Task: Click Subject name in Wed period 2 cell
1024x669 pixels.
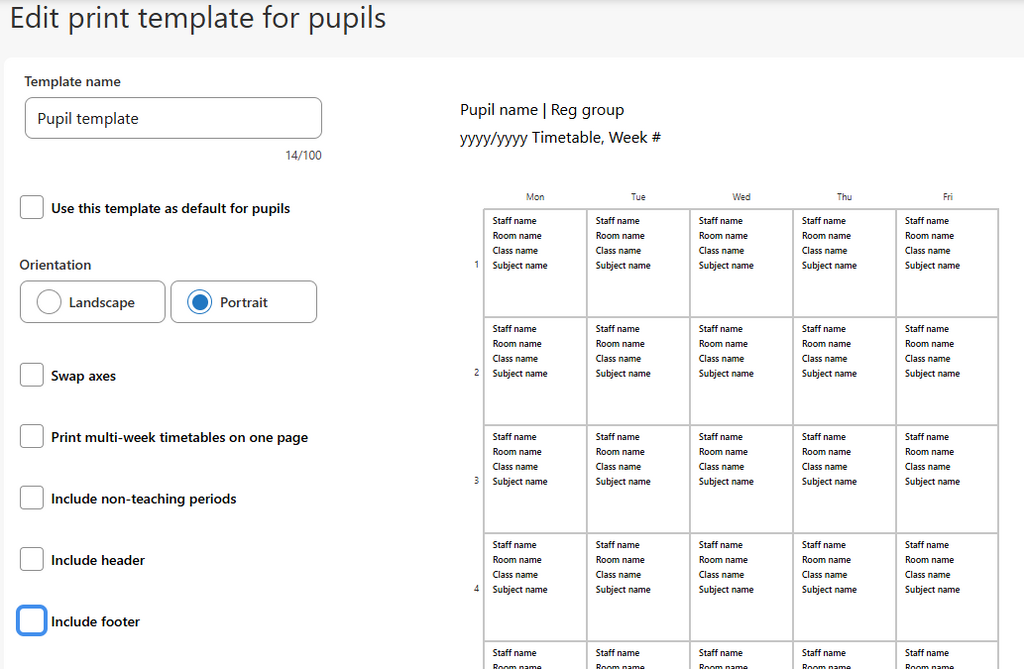Action: click(726, 374)
